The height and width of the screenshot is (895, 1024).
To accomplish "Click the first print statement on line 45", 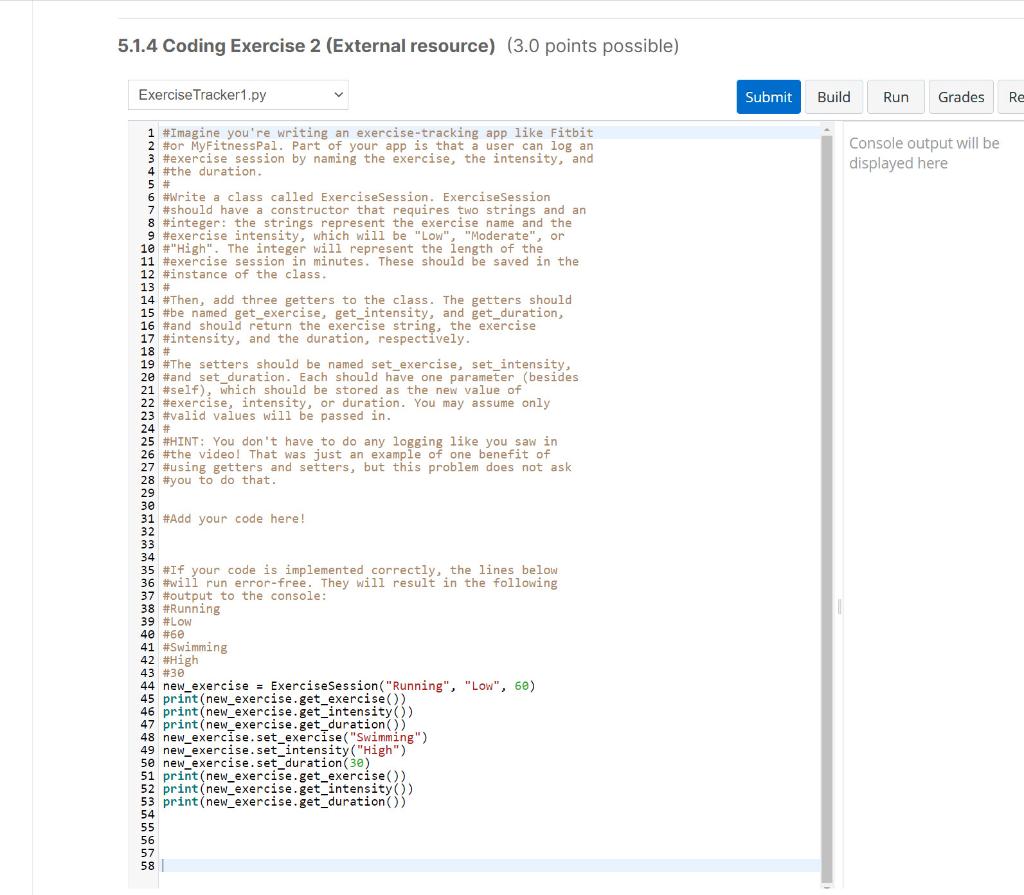I will point(283,698).
